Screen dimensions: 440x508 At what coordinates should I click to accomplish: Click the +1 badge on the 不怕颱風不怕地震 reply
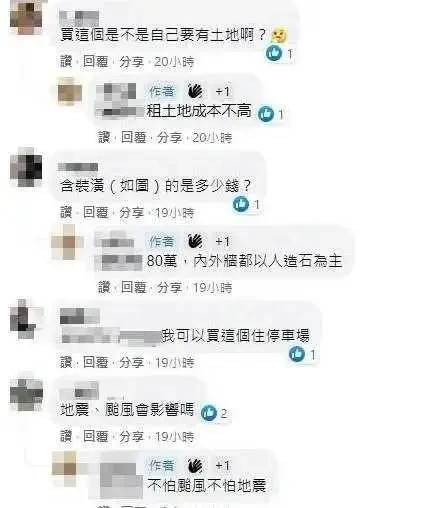pos(223,465)
